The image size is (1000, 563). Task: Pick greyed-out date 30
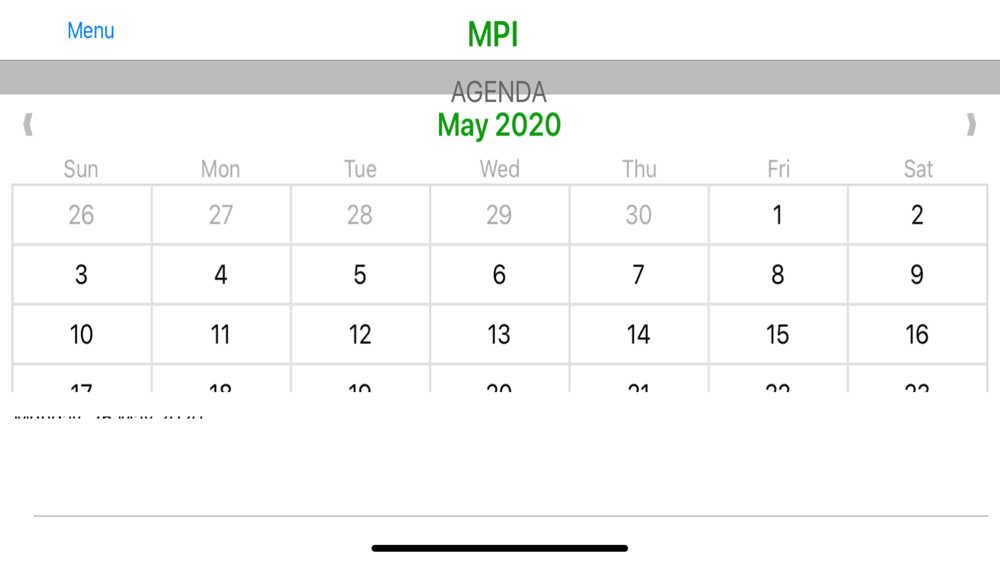click(x=638, y=215)
